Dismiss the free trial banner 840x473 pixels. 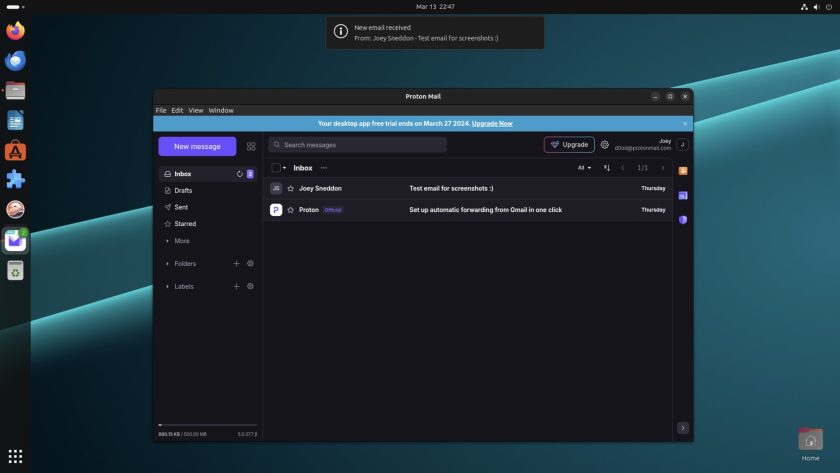pyautogui.click(x=685, y=124)
